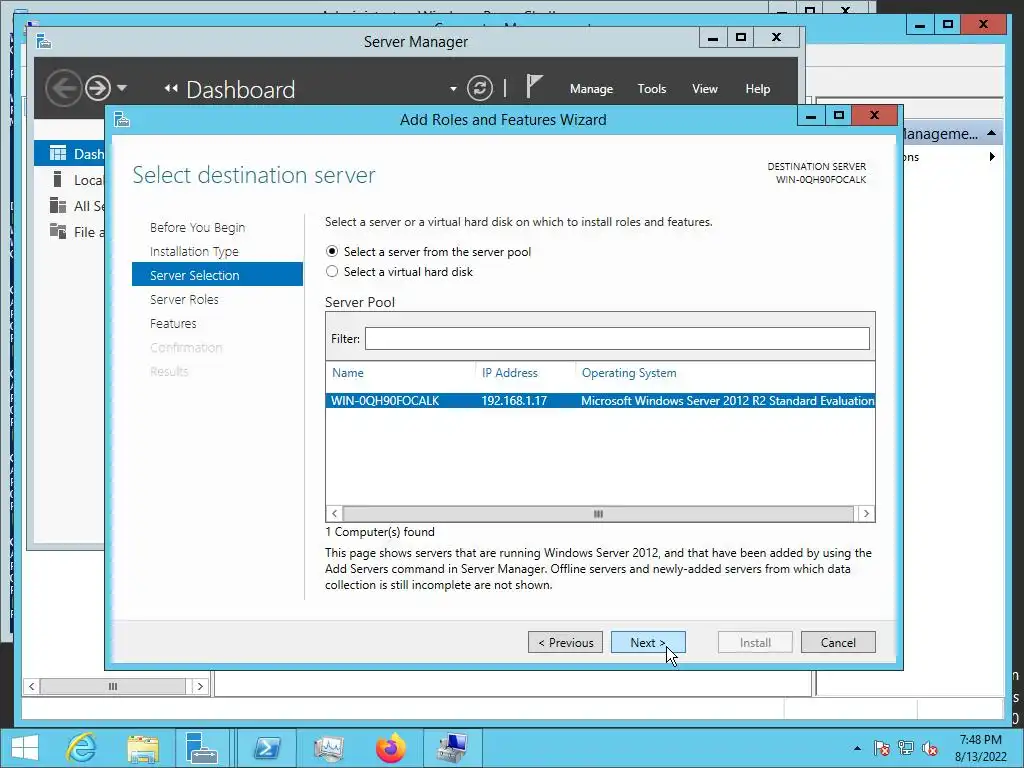This screenshot has height=768, width=1024.
Task: Open File Explorer from taskbar
Action: point(143,748)
